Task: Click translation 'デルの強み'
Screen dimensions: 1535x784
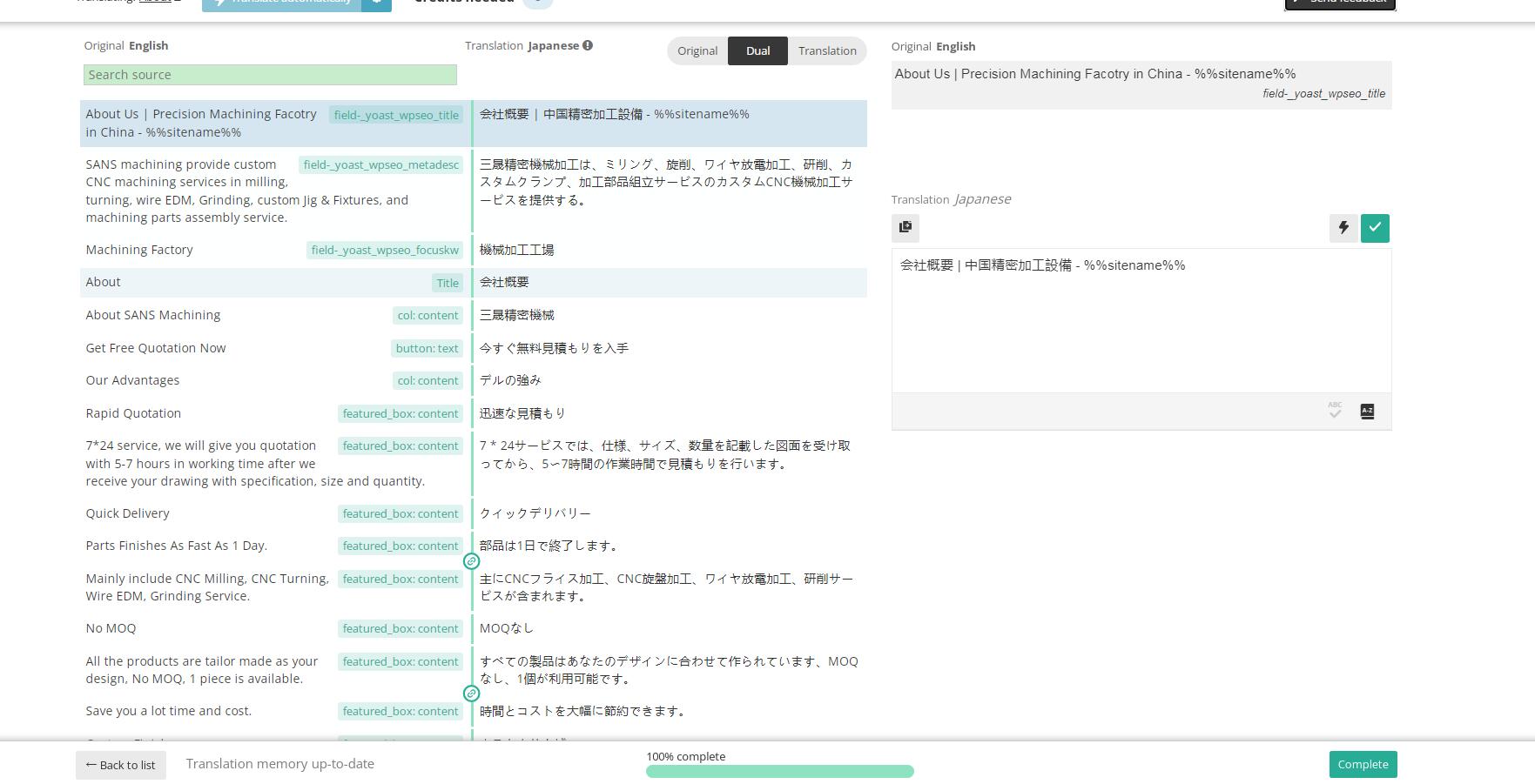Action: coord(510,380)
